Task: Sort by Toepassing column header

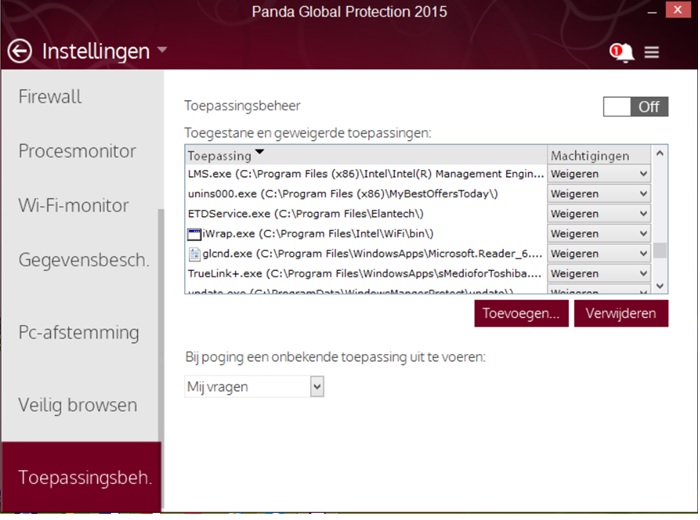Action: click(366, 155)
